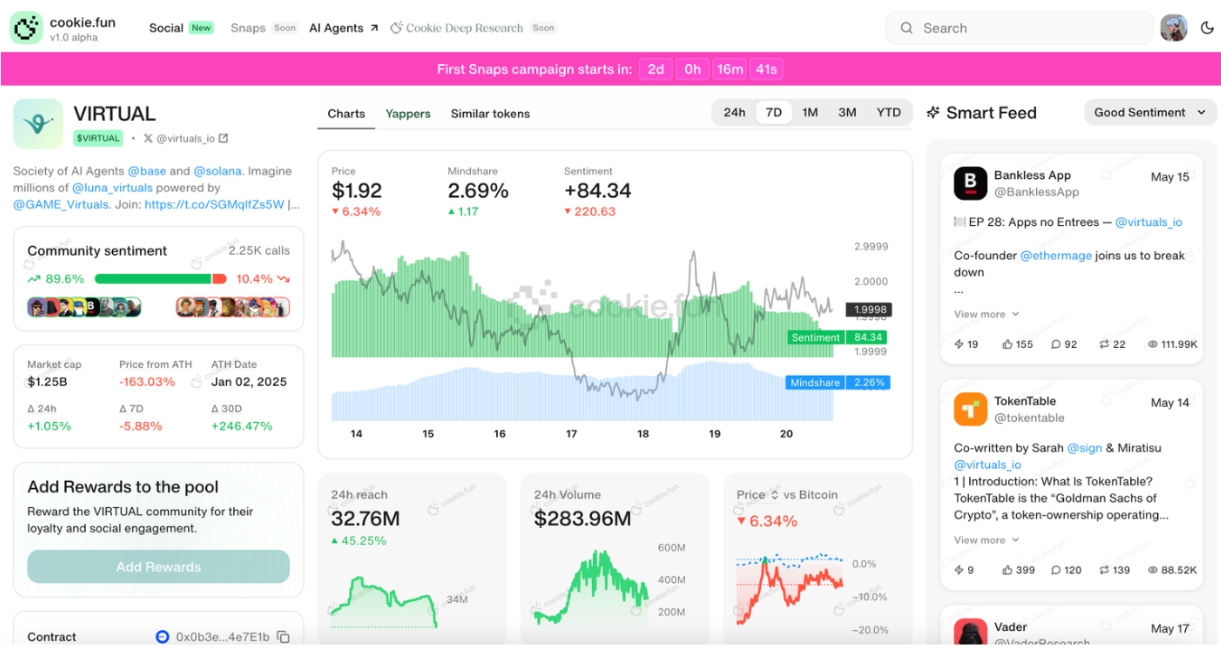Toggle the Sentiment overlay badge on the chart
The height and width of the screenshot is (650, 1221).
815,337
